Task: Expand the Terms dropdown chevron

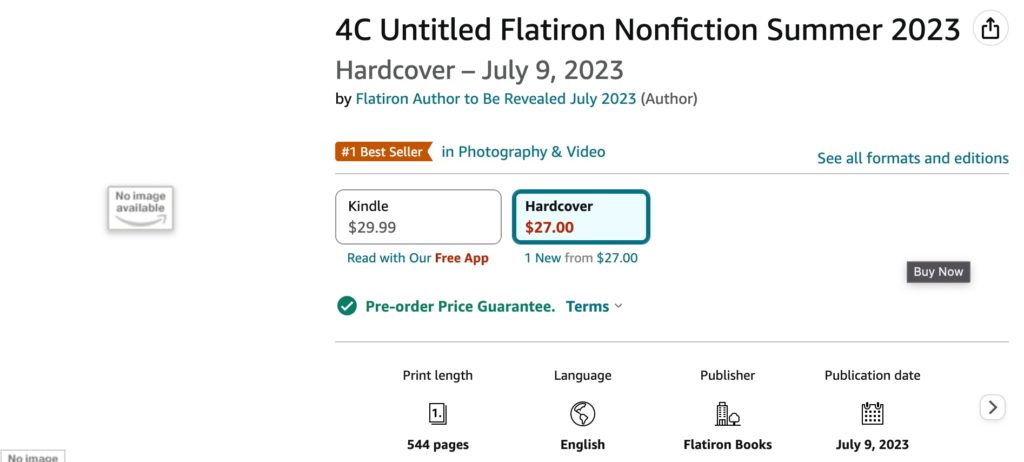Action: [618, 306]
